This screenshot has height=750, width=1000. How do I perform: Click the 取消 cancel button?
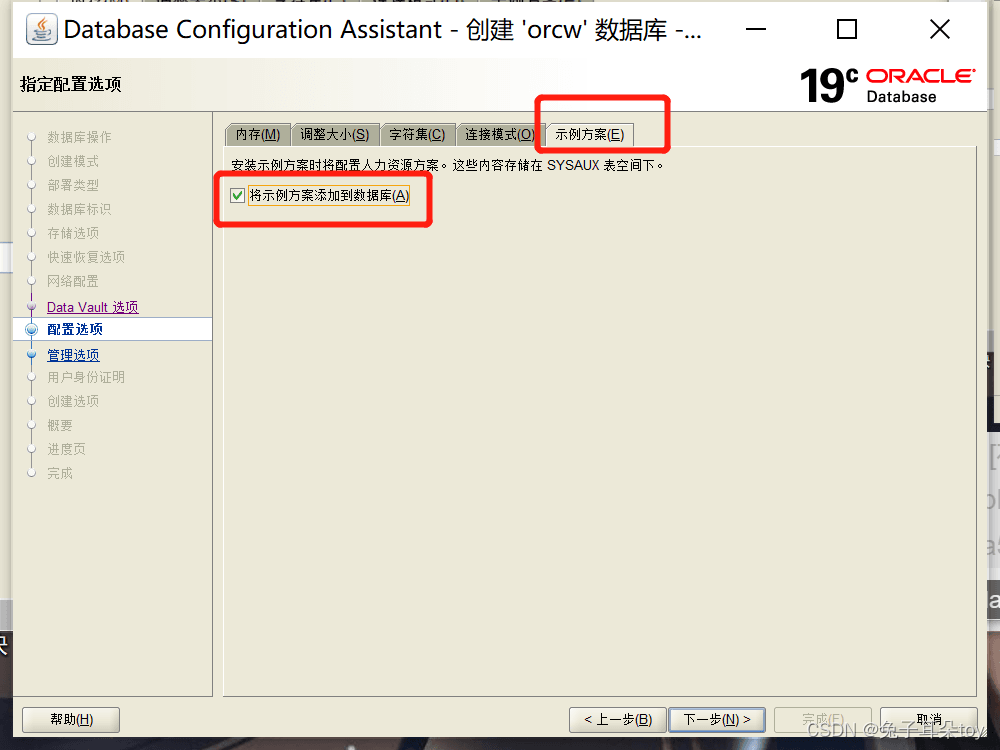[x=929, y=719]
